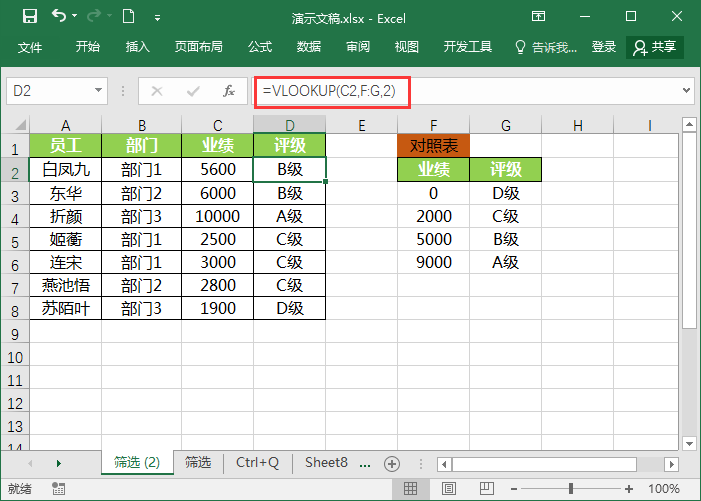Click the zoom in plus icon
Viewport: 701px width, 501px height.
click(x=630, y=489)
